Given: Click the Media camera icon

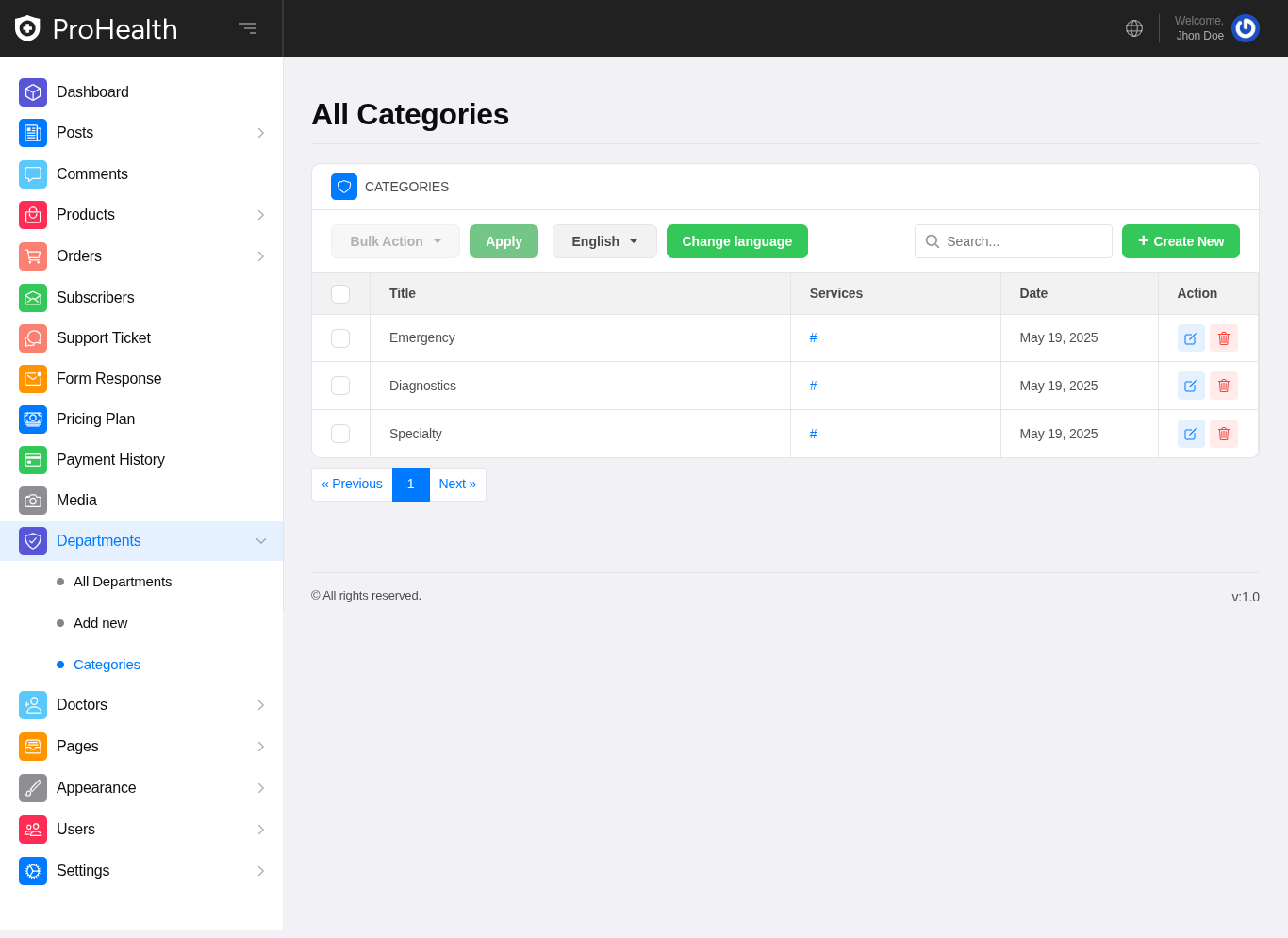Looking at the screenshot, I should [33, 501].
